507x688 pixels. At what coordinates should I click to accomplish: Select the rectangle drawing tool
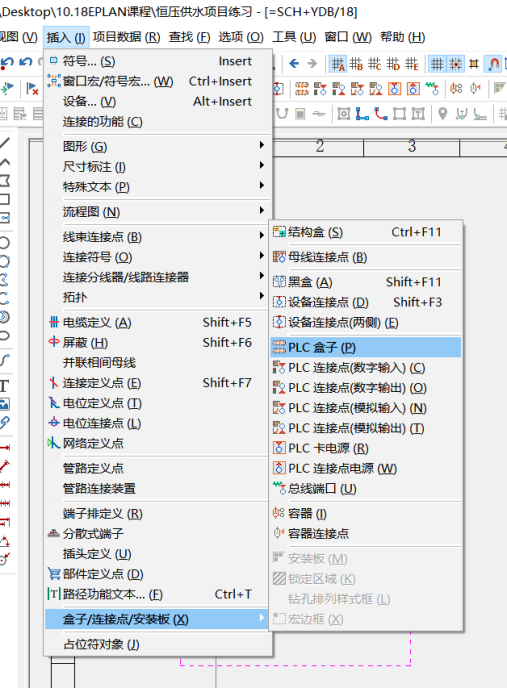pos(4,199)
